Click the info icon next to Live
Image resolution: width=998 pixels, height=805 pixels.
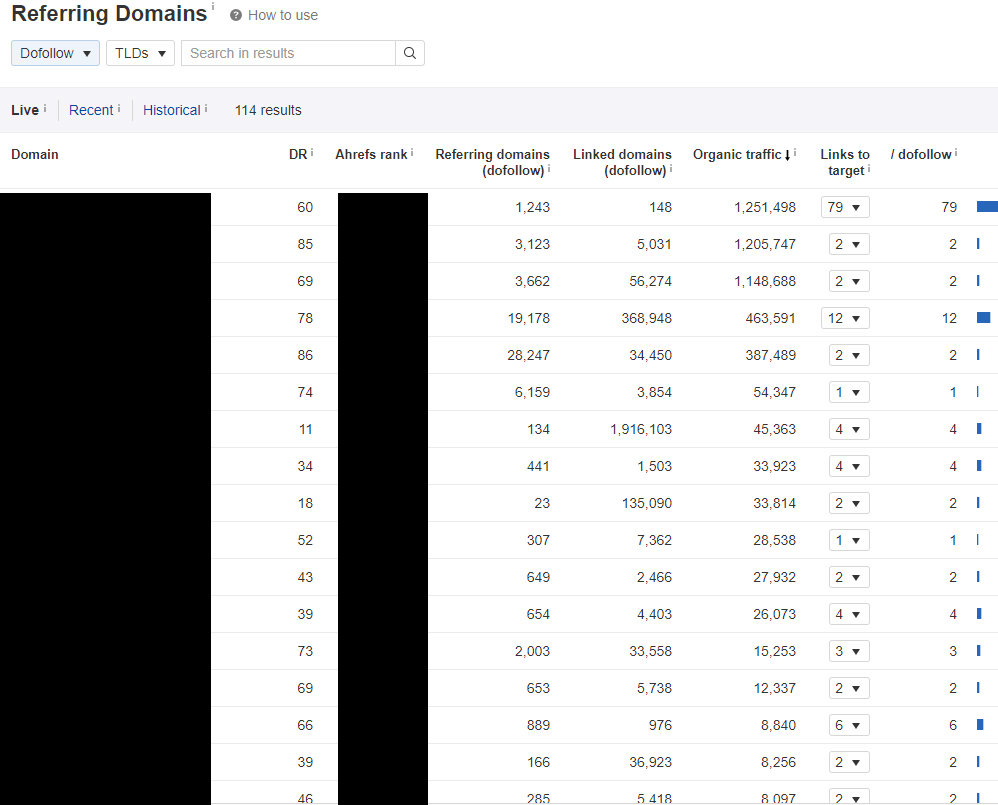coord(45,108)
